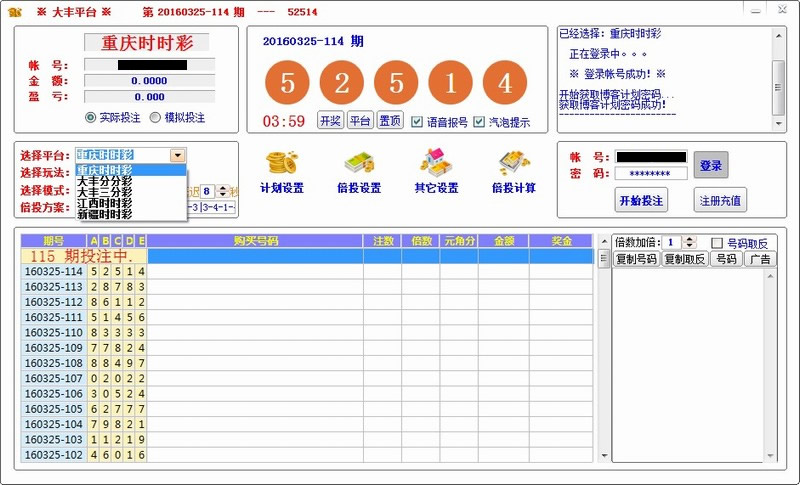Toggle the 语音报号 checkbox
800x485 pixels.
coord(417,122)
